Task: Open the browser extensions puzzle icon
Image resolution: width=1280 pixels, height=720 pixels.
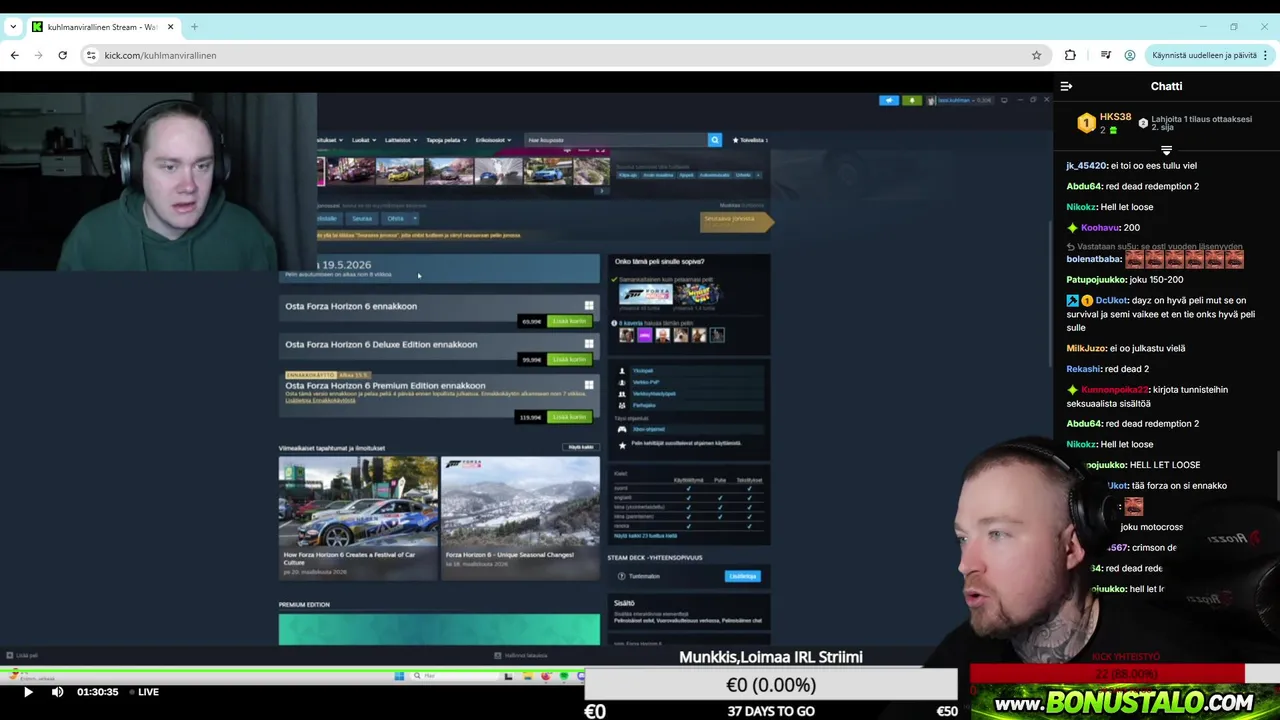Action: pos(1070,55)
